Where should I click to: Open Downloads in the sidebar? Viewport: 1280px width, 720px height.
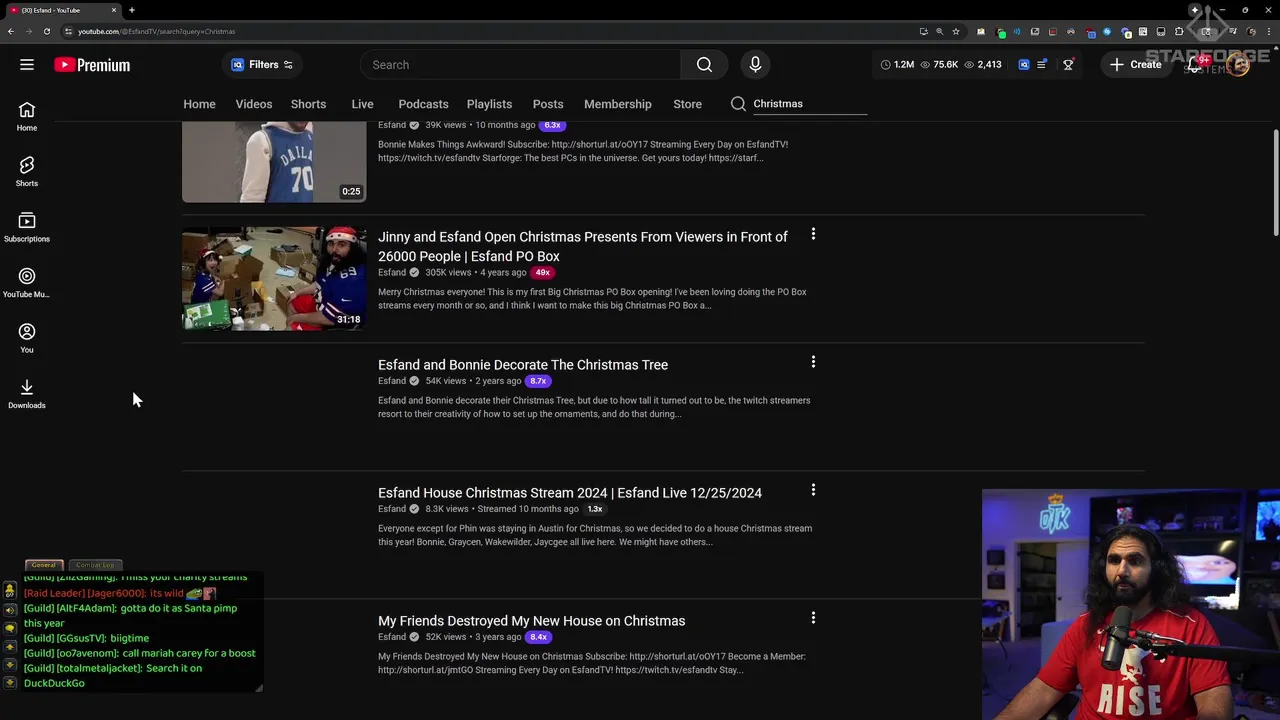[x=27, y=393]
